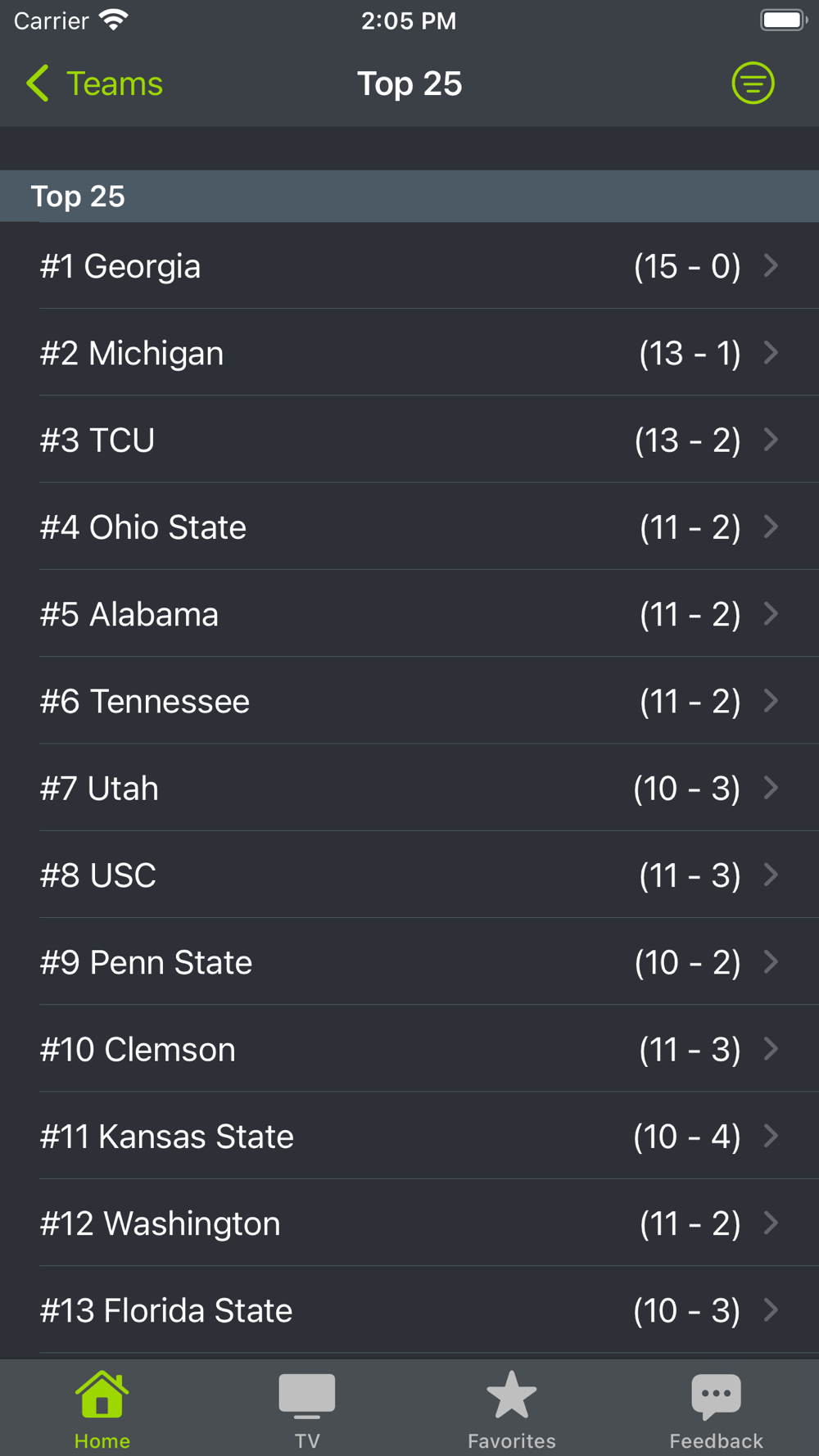The height and width of the screenshot is (1456, 819).
Task: Switch to the Favorites tab label
Action: (511, 1440)
